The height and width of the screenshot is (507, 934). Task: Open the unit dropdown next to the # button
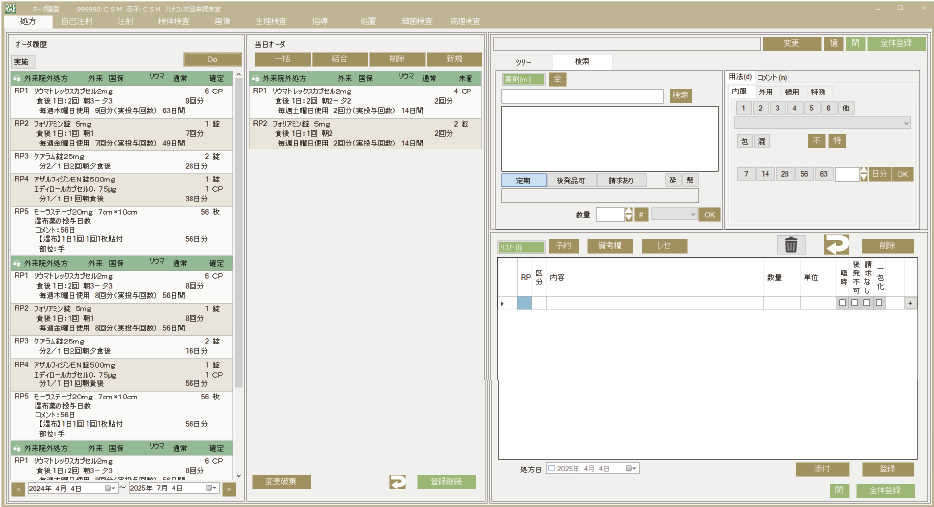[x=674, y=214]
